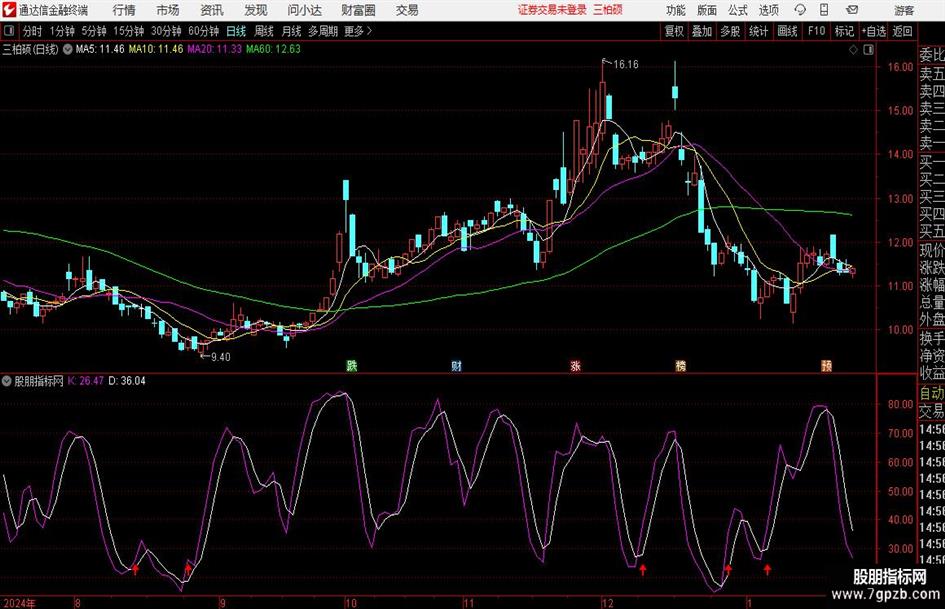Image resolution: width=945 pixels, height=609 pixels.
Task: Open the mail envelope icon
Action: pyautogui.click(x=852, y=10)
